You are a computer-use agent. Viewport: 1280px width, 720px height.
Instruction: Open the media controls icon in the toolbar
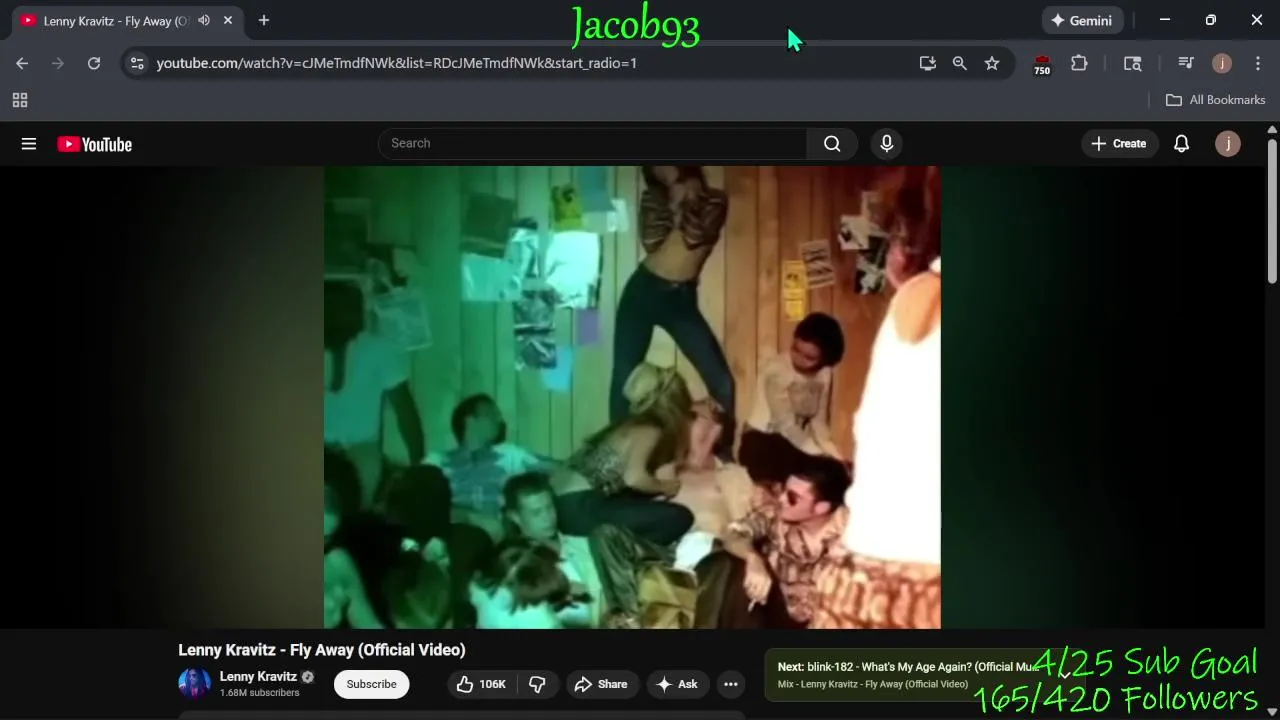tap(1186, 63)
